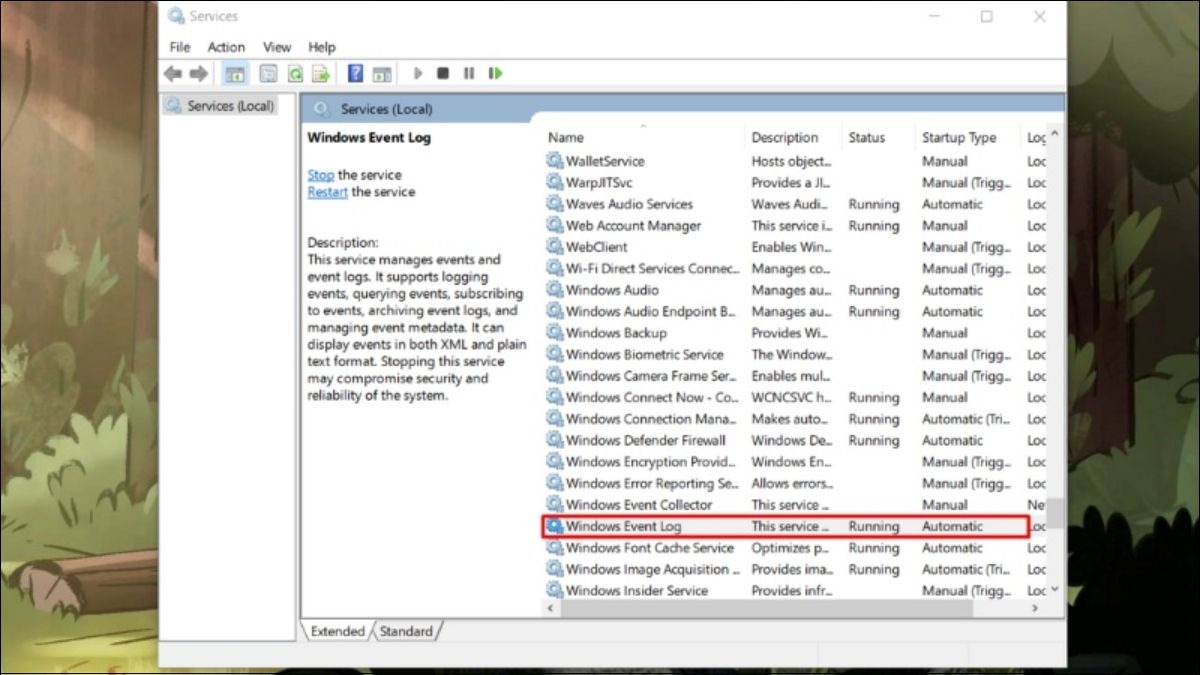Select the Web Account Manager service

click(795, 226)
